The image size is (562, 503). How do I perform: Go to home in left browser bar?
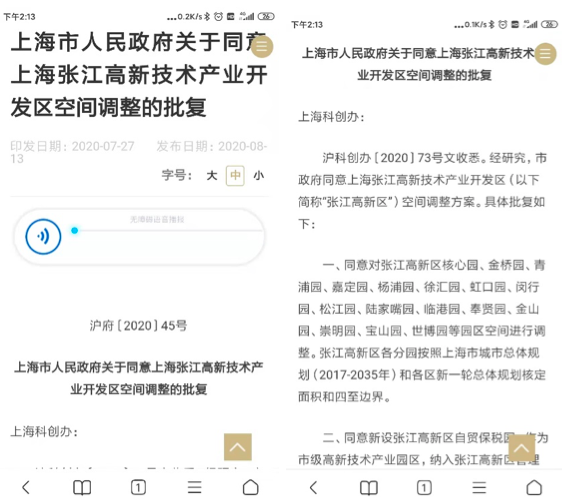(251, 487)
